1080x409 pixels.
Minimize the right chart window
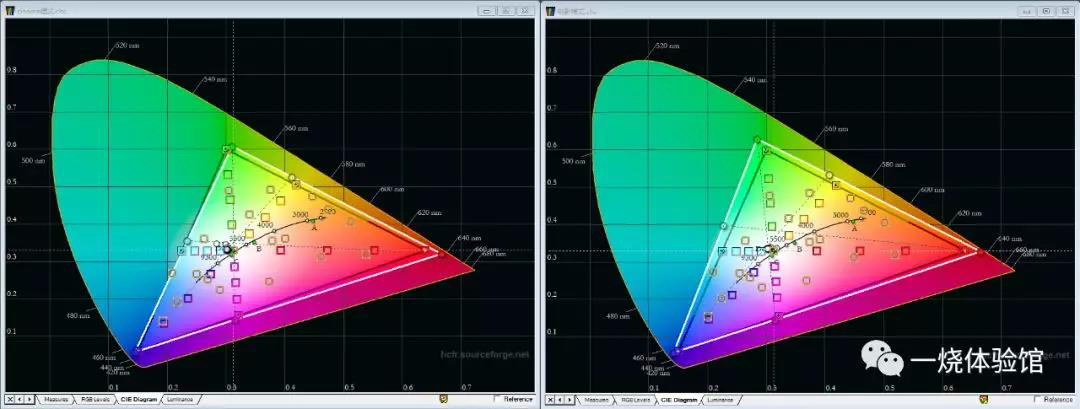tap(1026, 10)
